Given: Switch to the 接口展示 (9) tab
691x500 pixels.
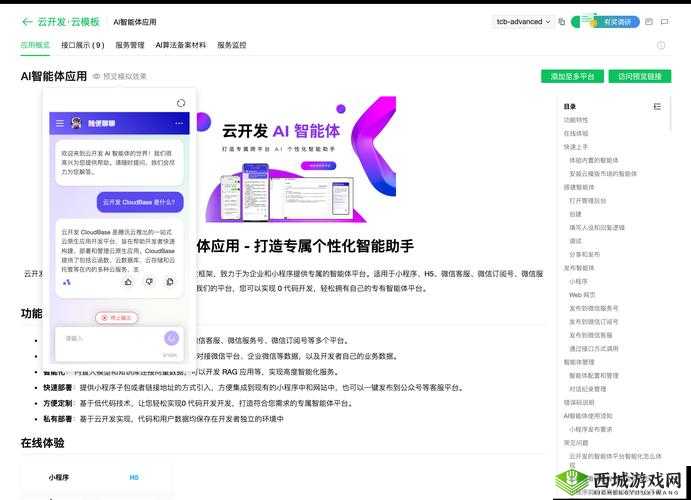Looking at the screenshot, I should point(83,45).
